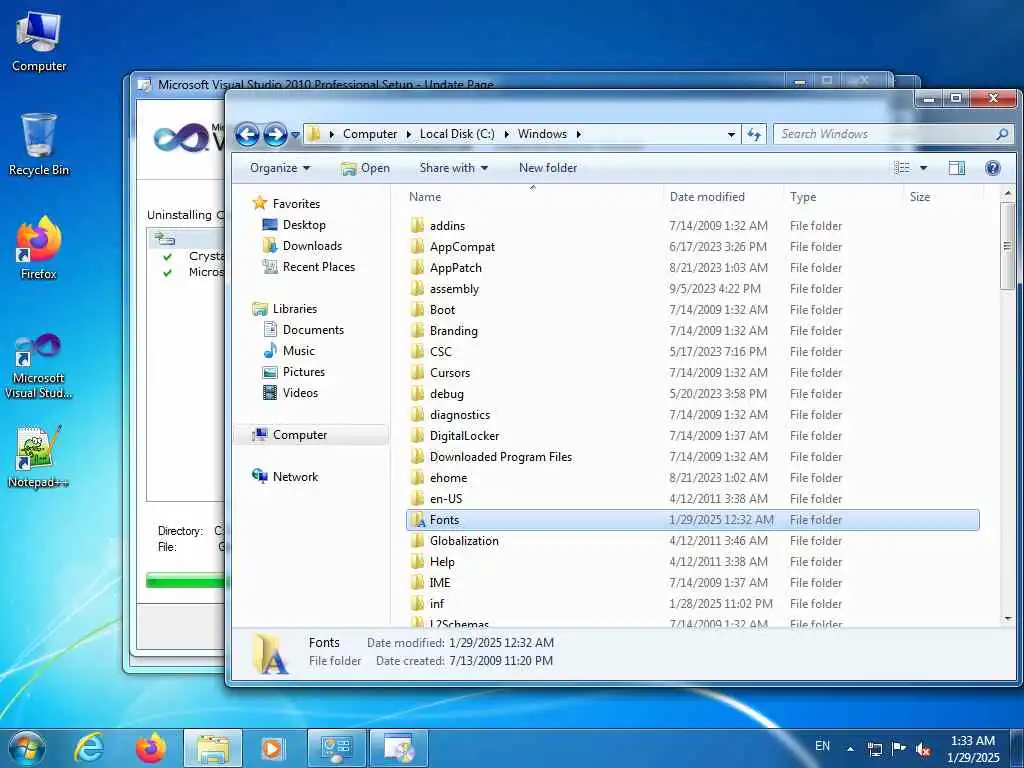Image resolution: width=1024 pixels, height=768 pixels.
Task: Expand arrow after Computer breadcrumb
Action: (409, 134)
